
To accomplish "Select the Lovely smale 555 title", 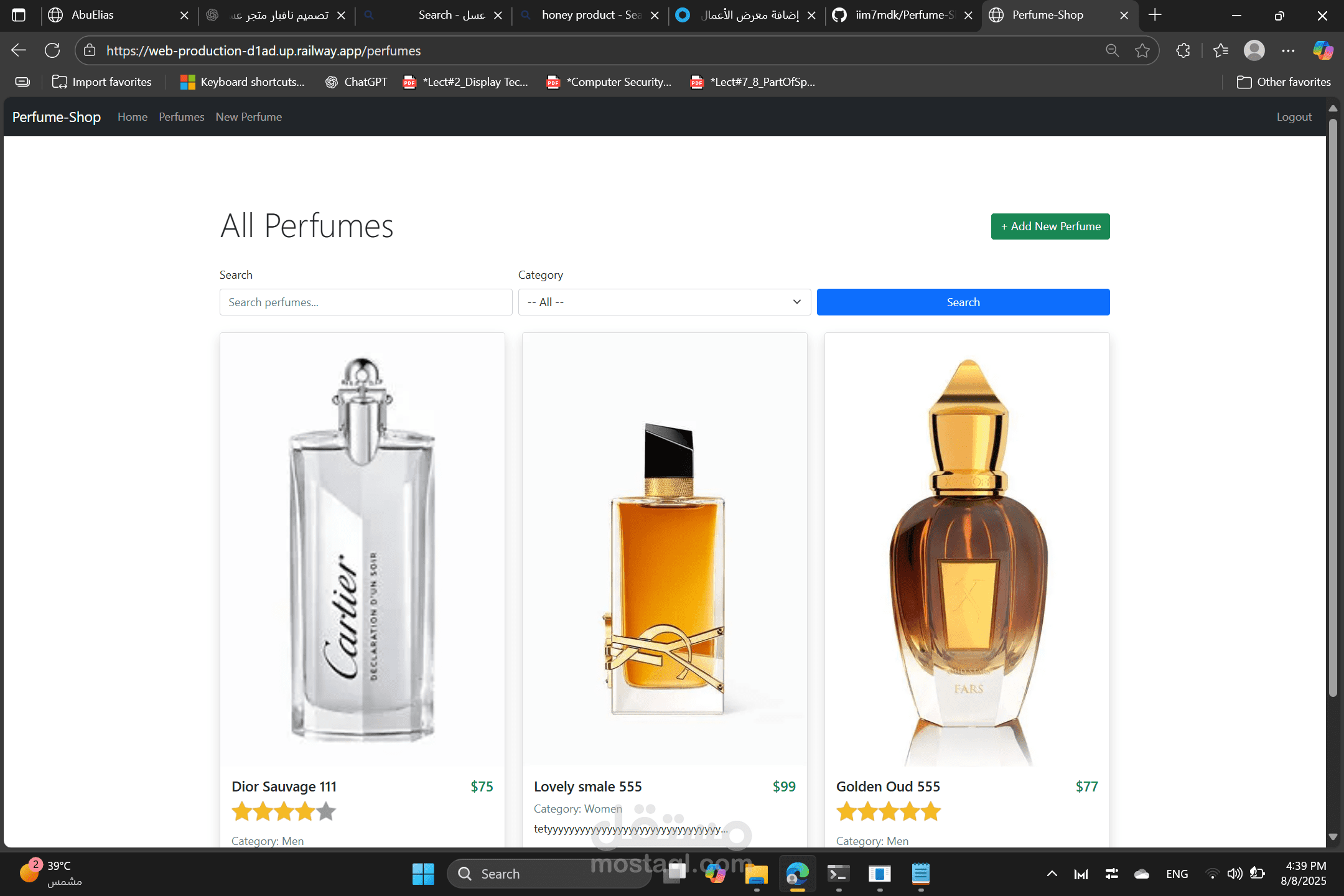I will click(588, 786).
